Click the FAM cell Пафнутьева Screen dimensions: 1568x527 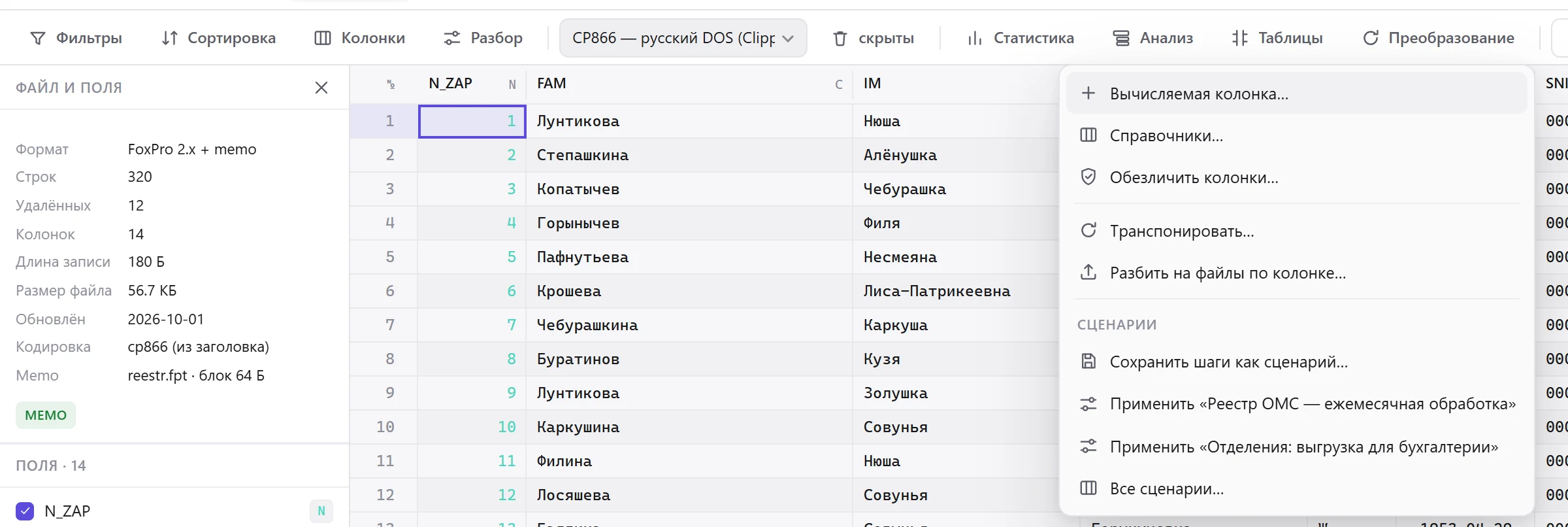[689, 257]
